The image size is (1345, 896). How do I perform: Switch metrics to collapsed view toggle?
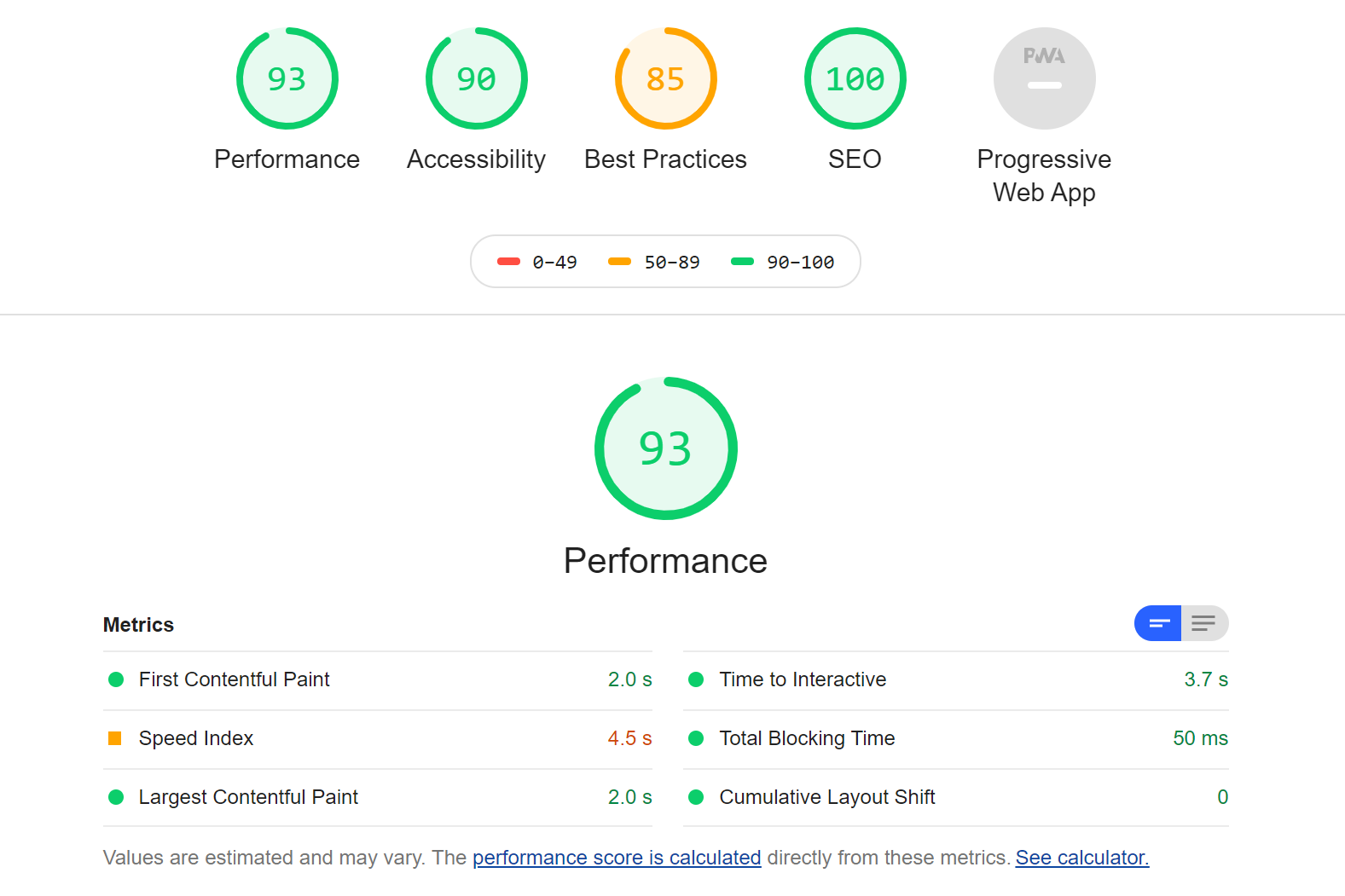coord(1157,623)
